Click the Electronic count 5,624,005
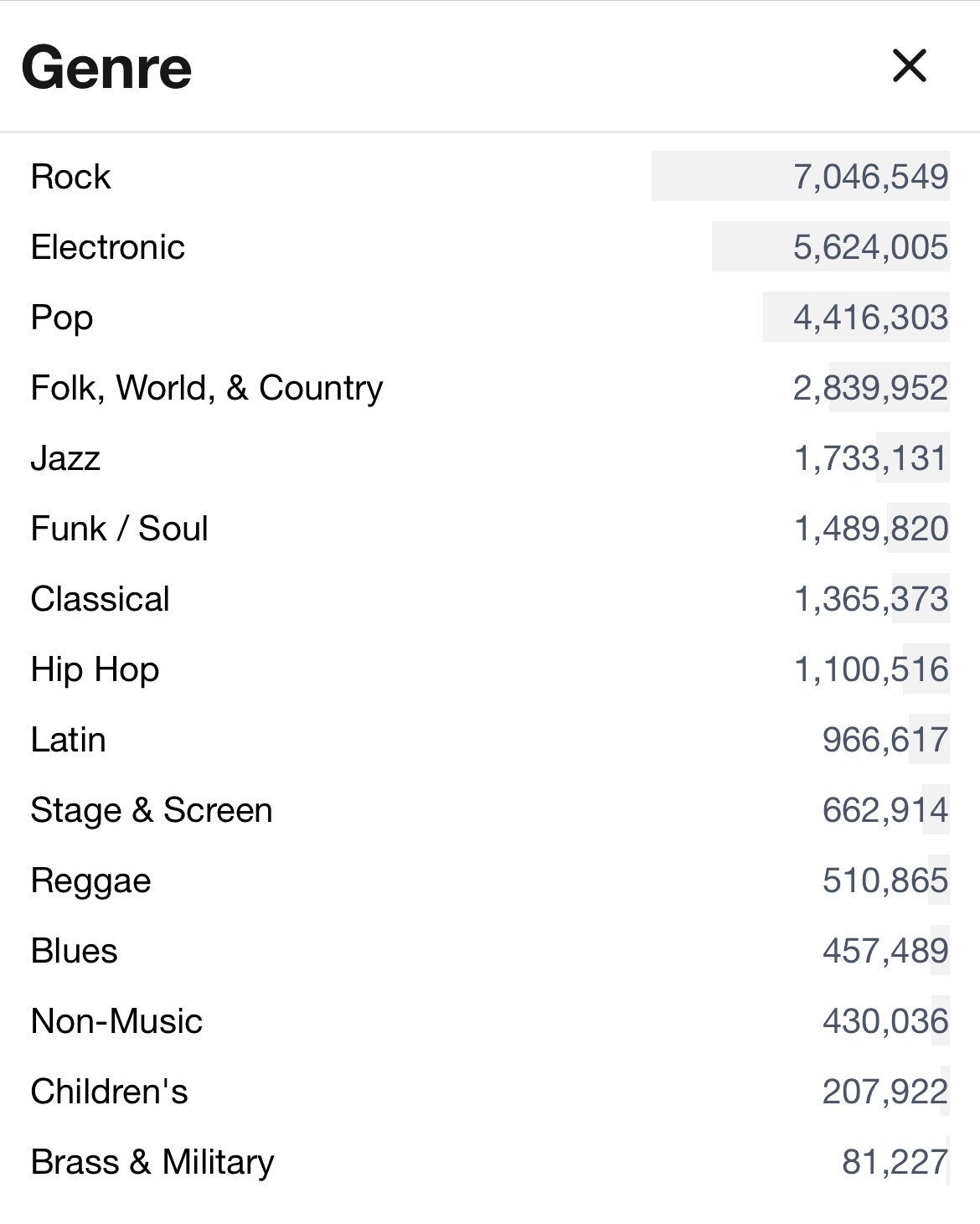The width and height of the screenshot is (980, 1224). [871, 247]
